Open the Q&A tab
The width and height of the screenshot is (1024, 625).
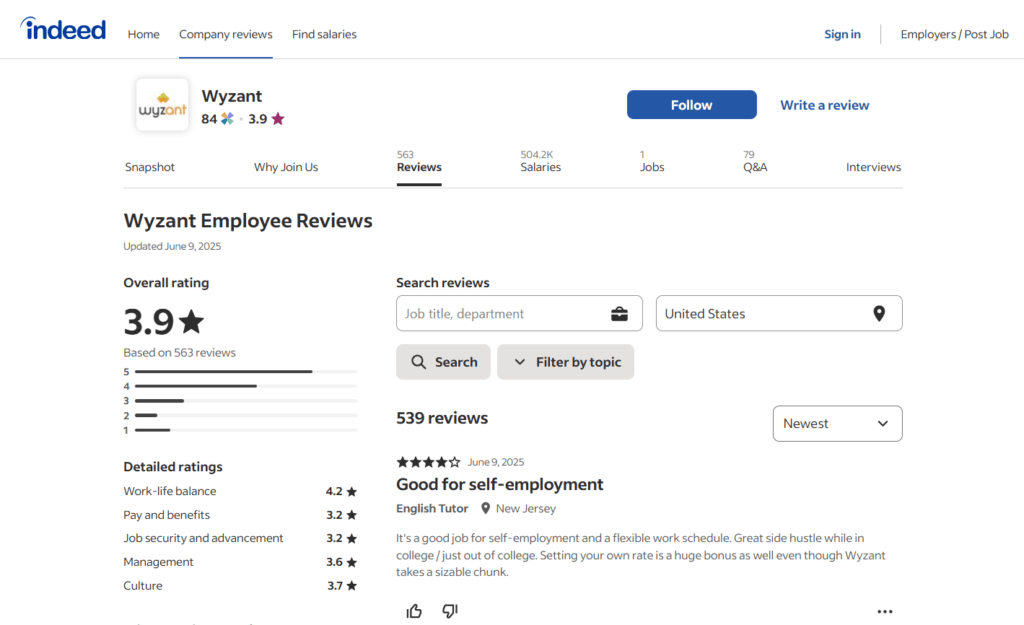point(755,162)
